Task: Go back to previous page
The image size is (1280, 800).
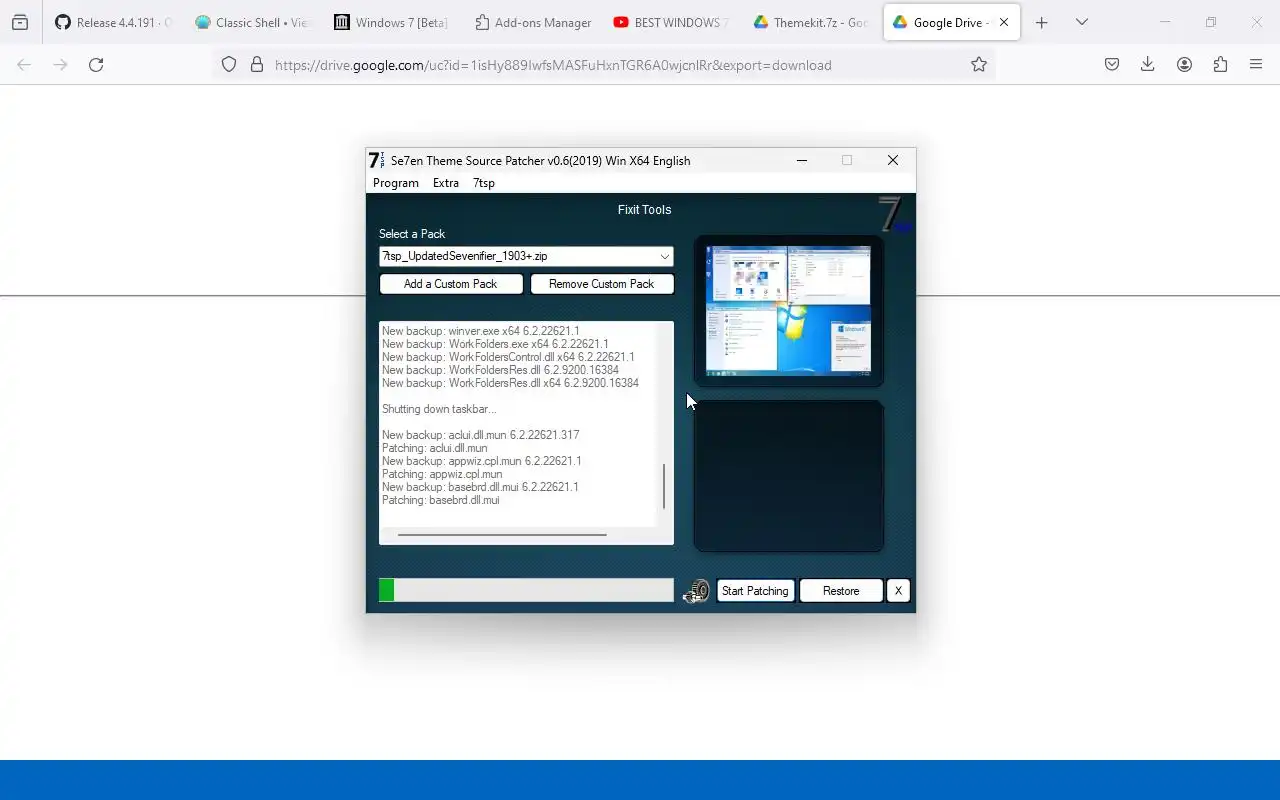Action: point(24,65)
